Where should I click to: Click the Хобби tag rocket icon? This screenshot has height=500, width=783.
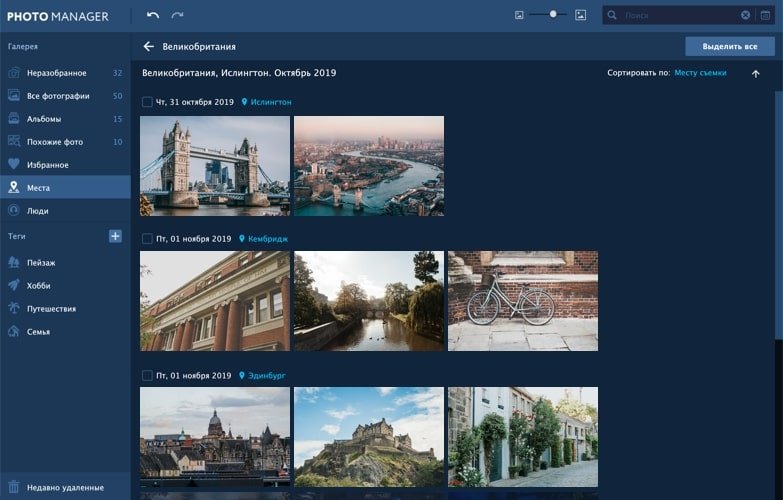point(14,285)
